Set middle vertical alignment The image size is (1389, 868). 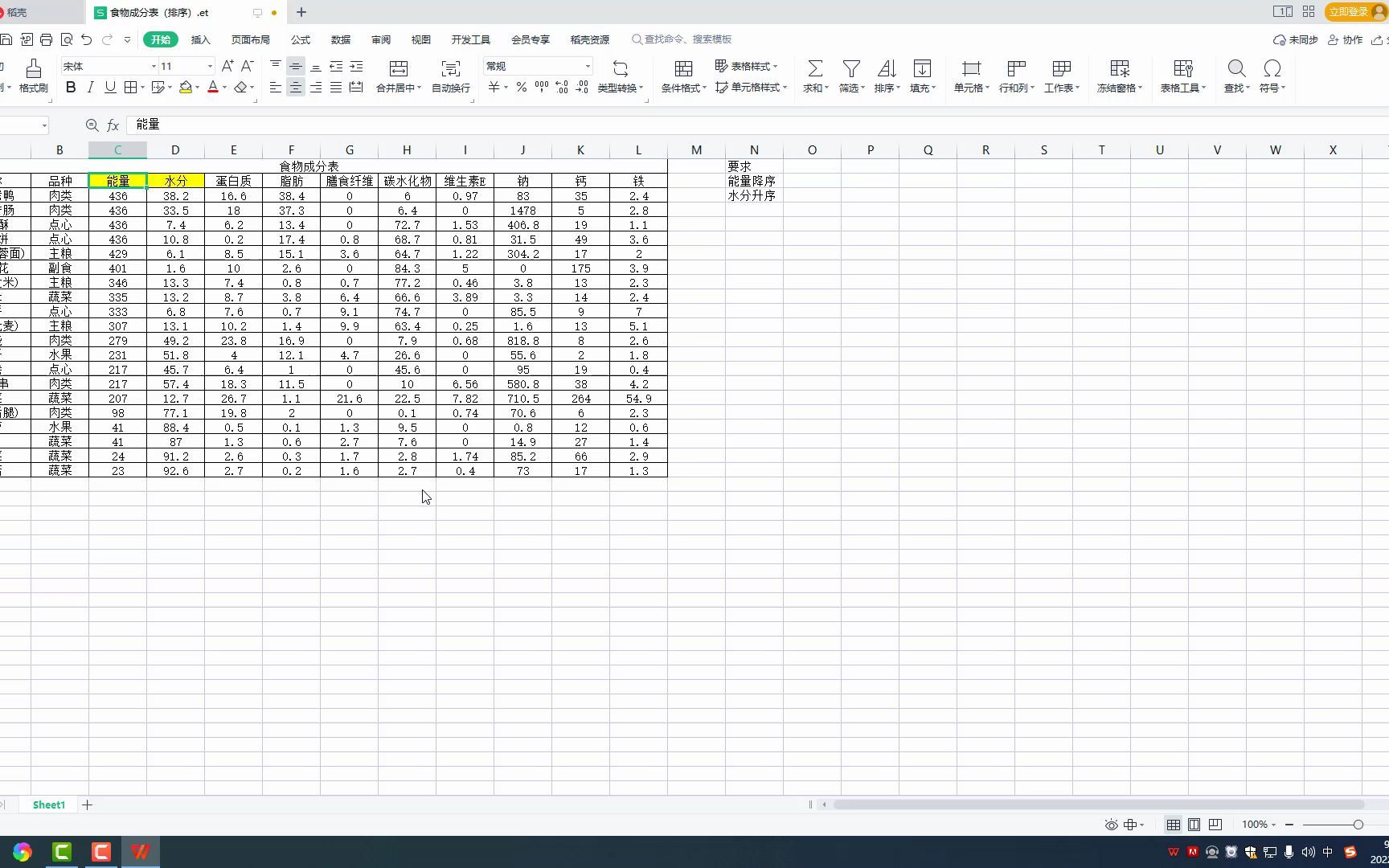296,66
